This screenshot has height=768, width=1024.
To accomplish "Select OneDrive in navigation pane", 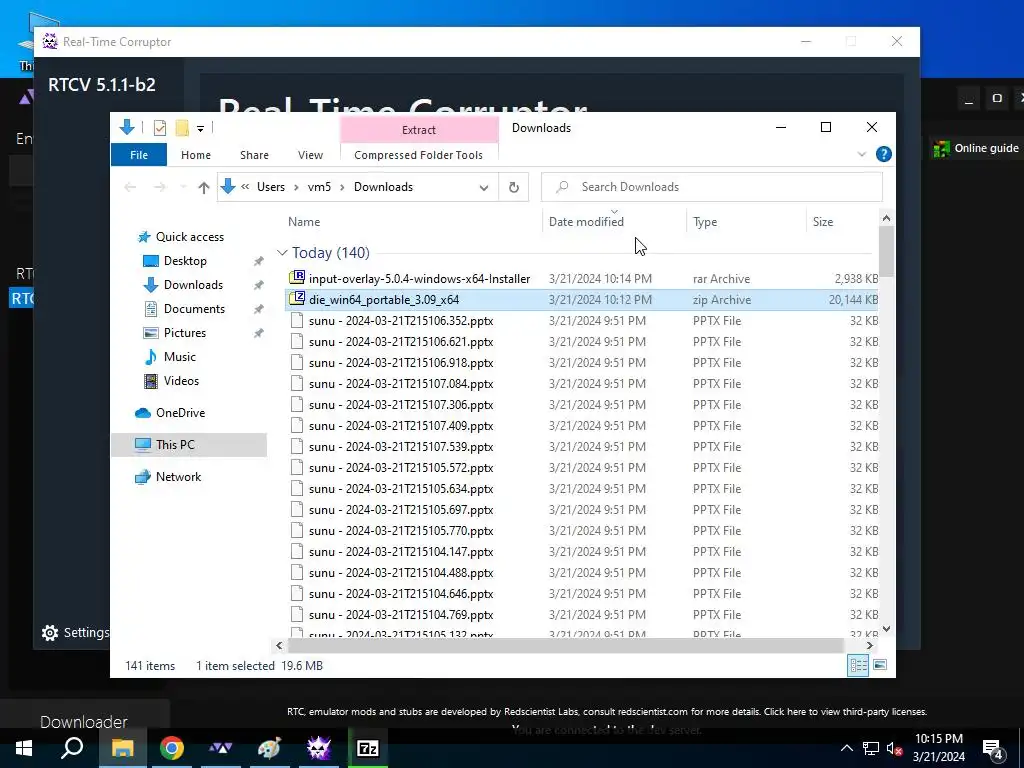I will [x=180, y=413].
